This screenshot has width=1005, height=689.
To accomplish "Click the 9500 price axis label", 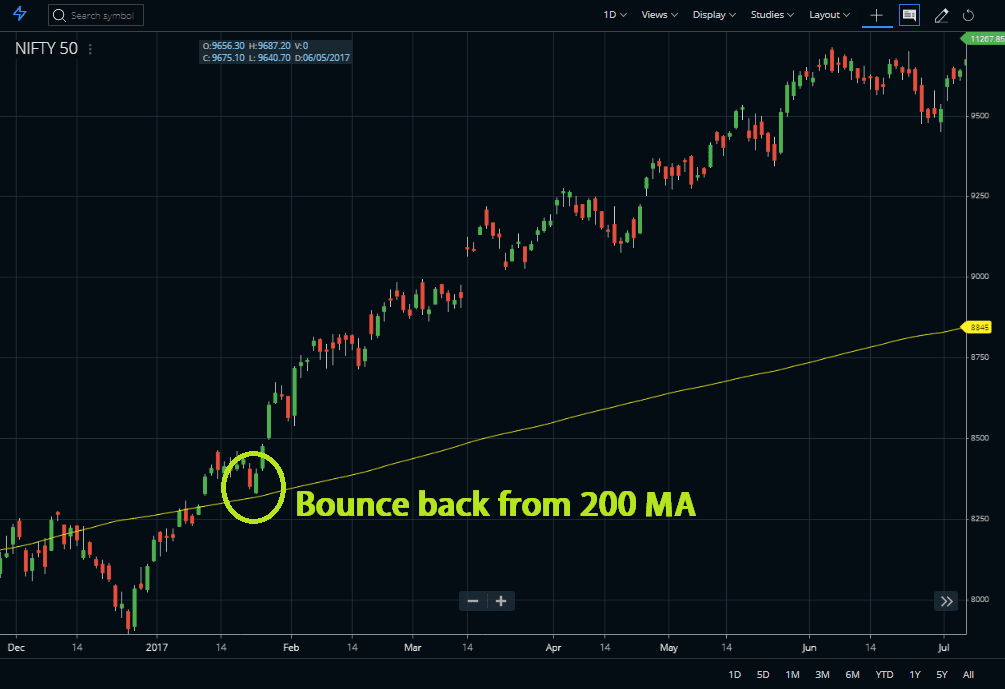I will tap(979, 116).
